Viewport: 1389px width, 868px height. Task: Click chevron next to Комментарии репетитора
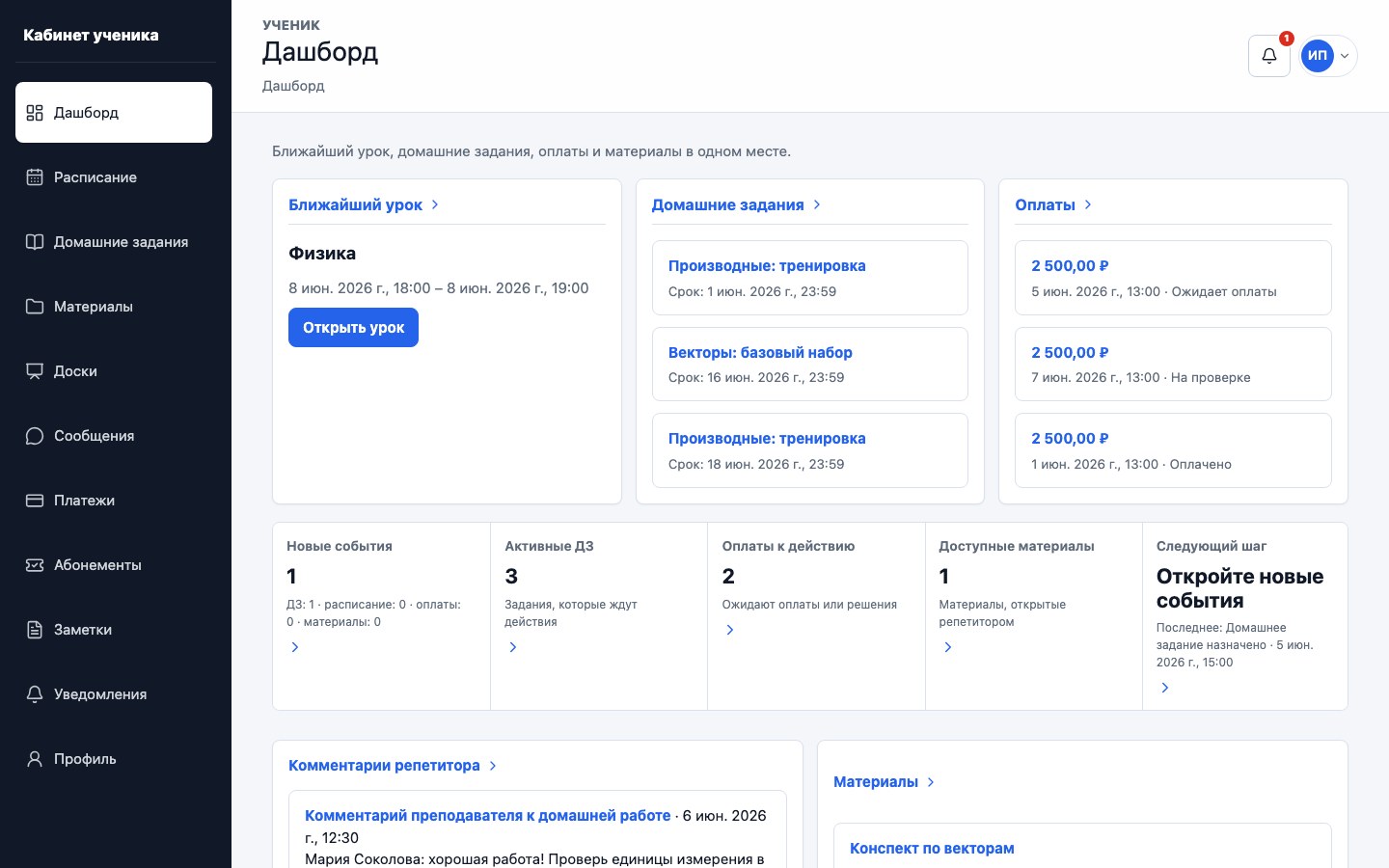point(493,766)
